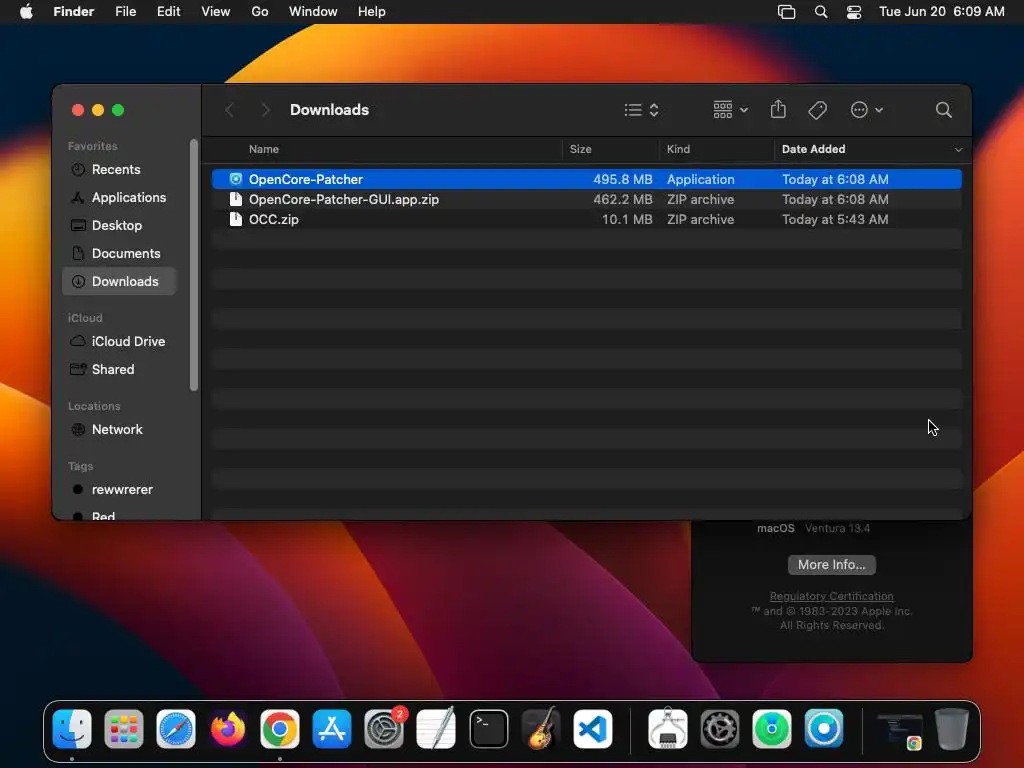Open the Help menu
Viewport: 1024px width, 768px height.
(371, 12)
